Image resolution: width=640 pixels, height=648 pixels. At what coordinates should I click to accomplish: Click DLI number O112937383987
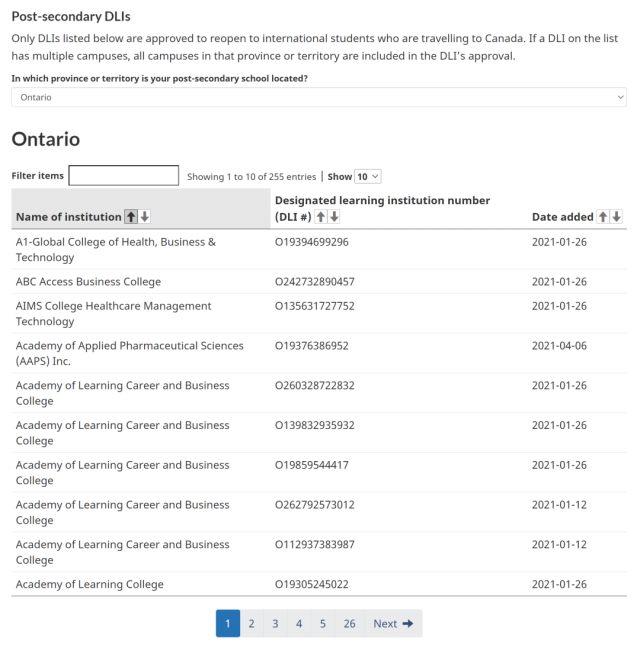[x=315, y=545]
